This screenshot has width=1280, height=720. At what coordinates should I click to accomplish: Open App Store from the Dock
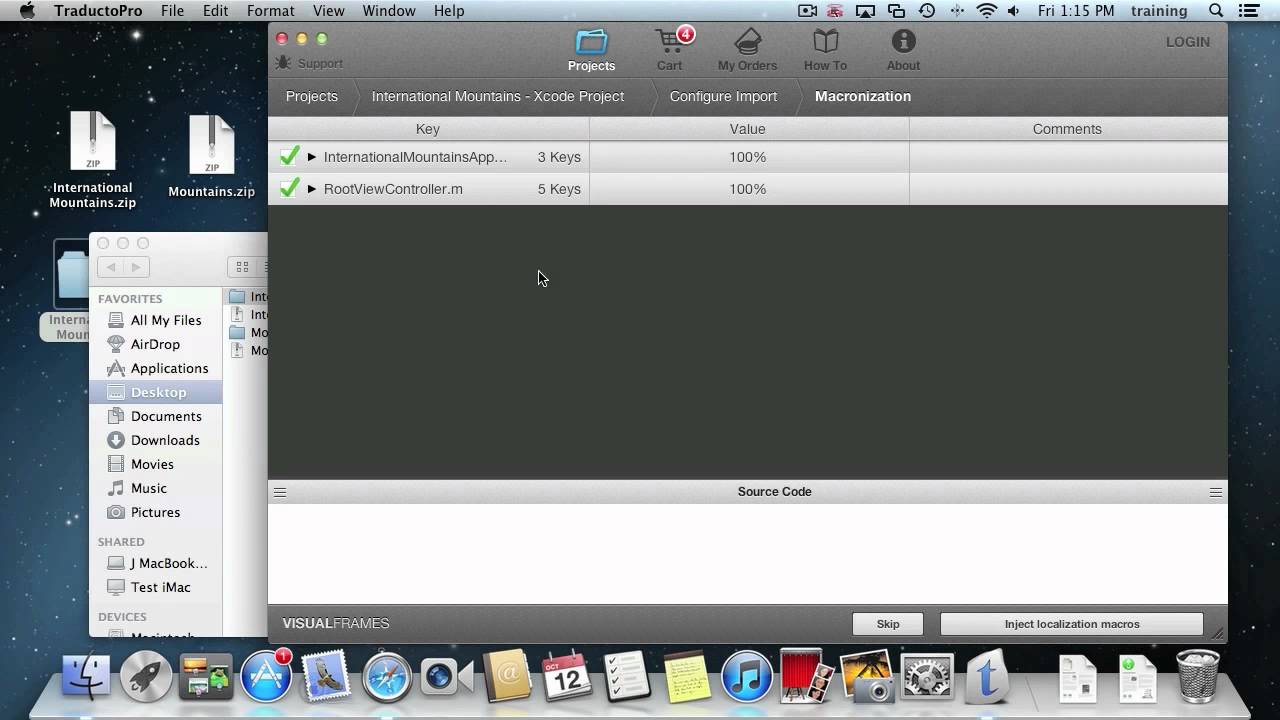(266, 677)
